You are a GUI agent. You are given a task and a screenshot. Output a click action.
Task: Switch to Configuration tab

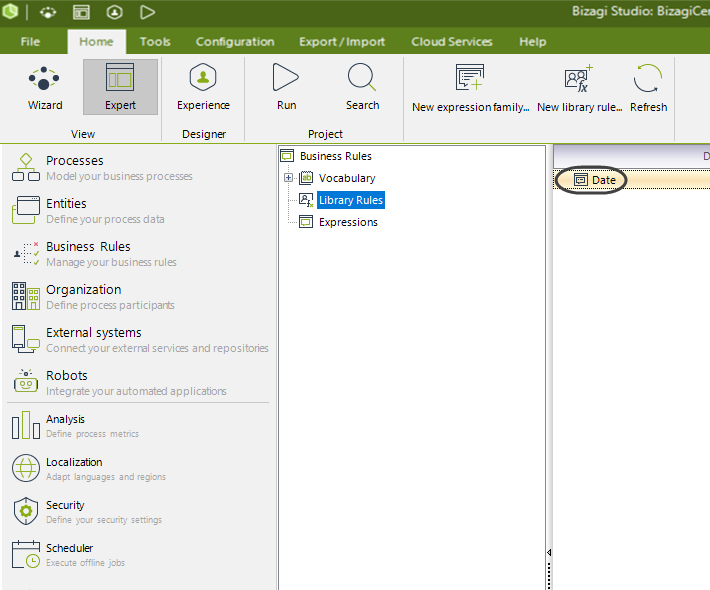pos(235,42)
